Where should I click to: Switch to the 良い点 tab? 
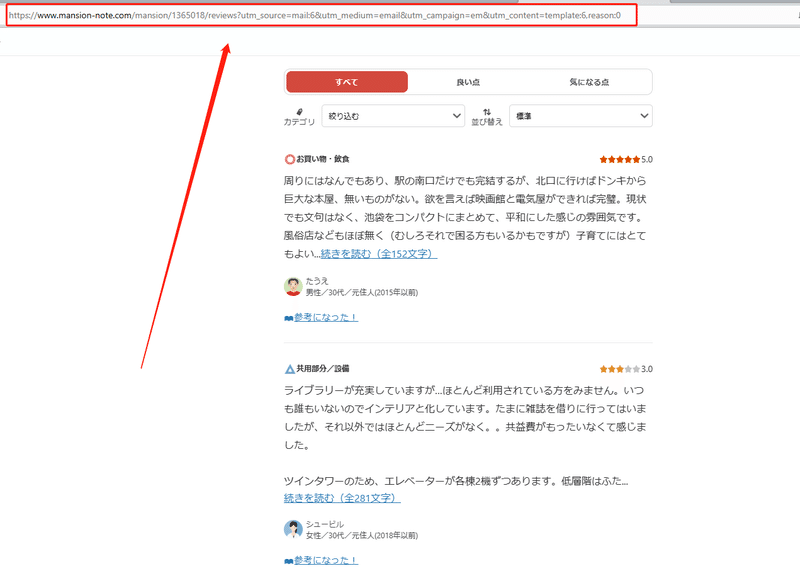(468, 82)
